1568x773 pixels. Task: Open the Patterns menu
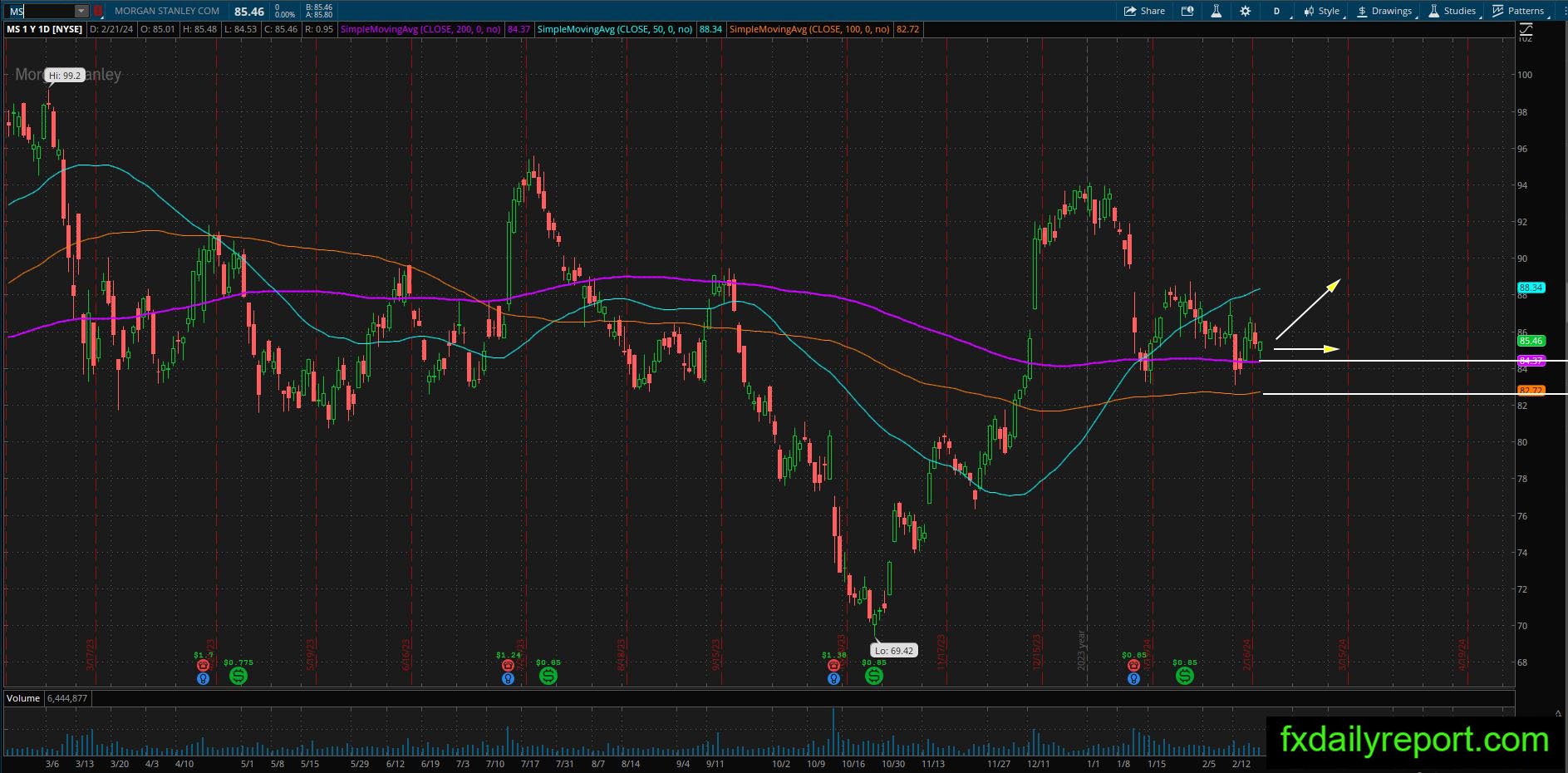tap(1518, 11)
